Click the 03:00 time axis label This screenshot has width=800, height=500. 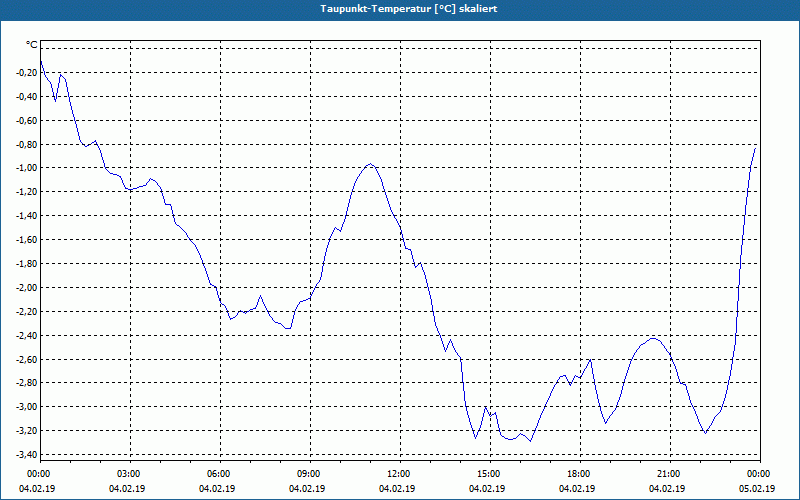(131, 474)
